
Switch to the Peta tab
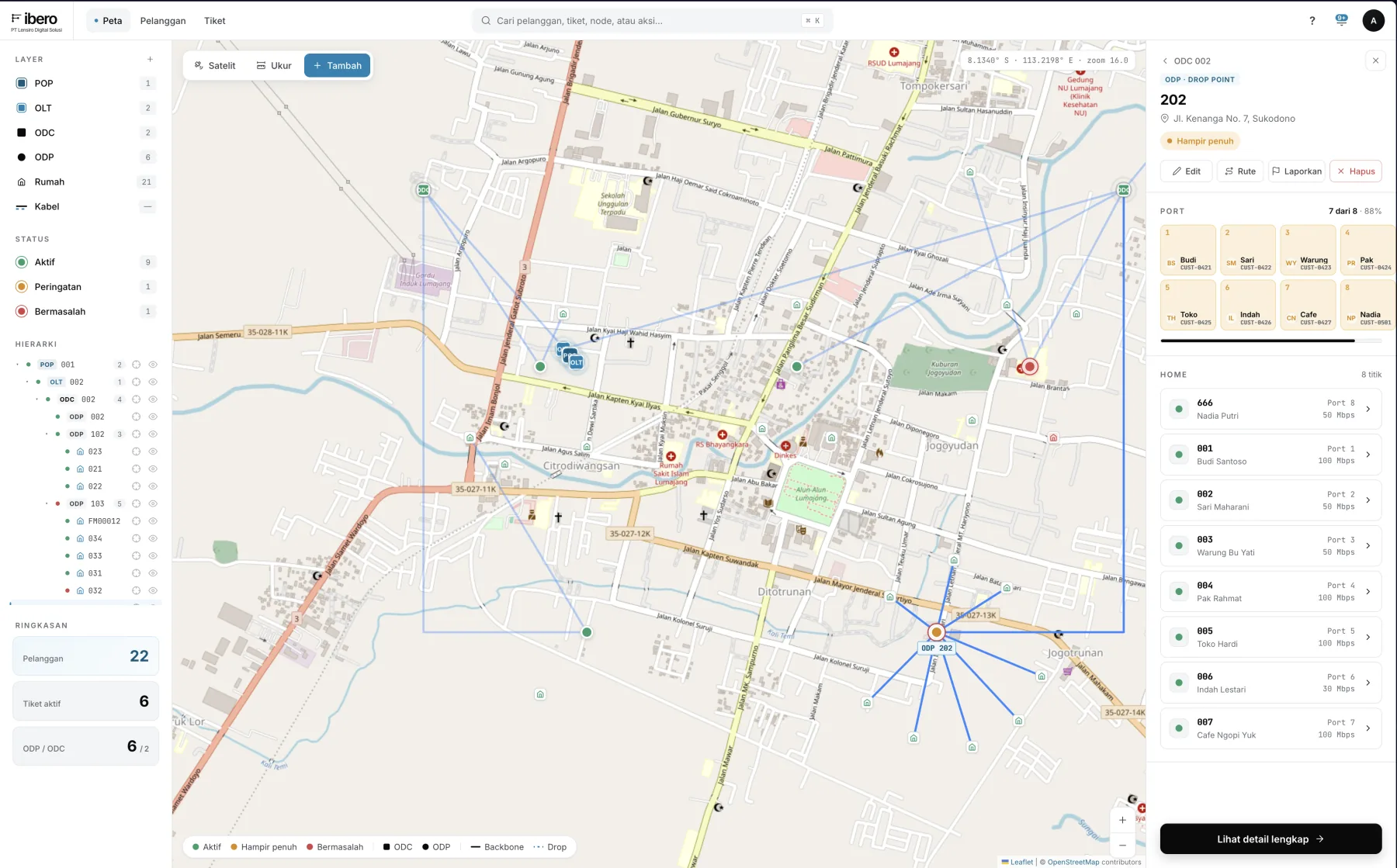[107, 21]
